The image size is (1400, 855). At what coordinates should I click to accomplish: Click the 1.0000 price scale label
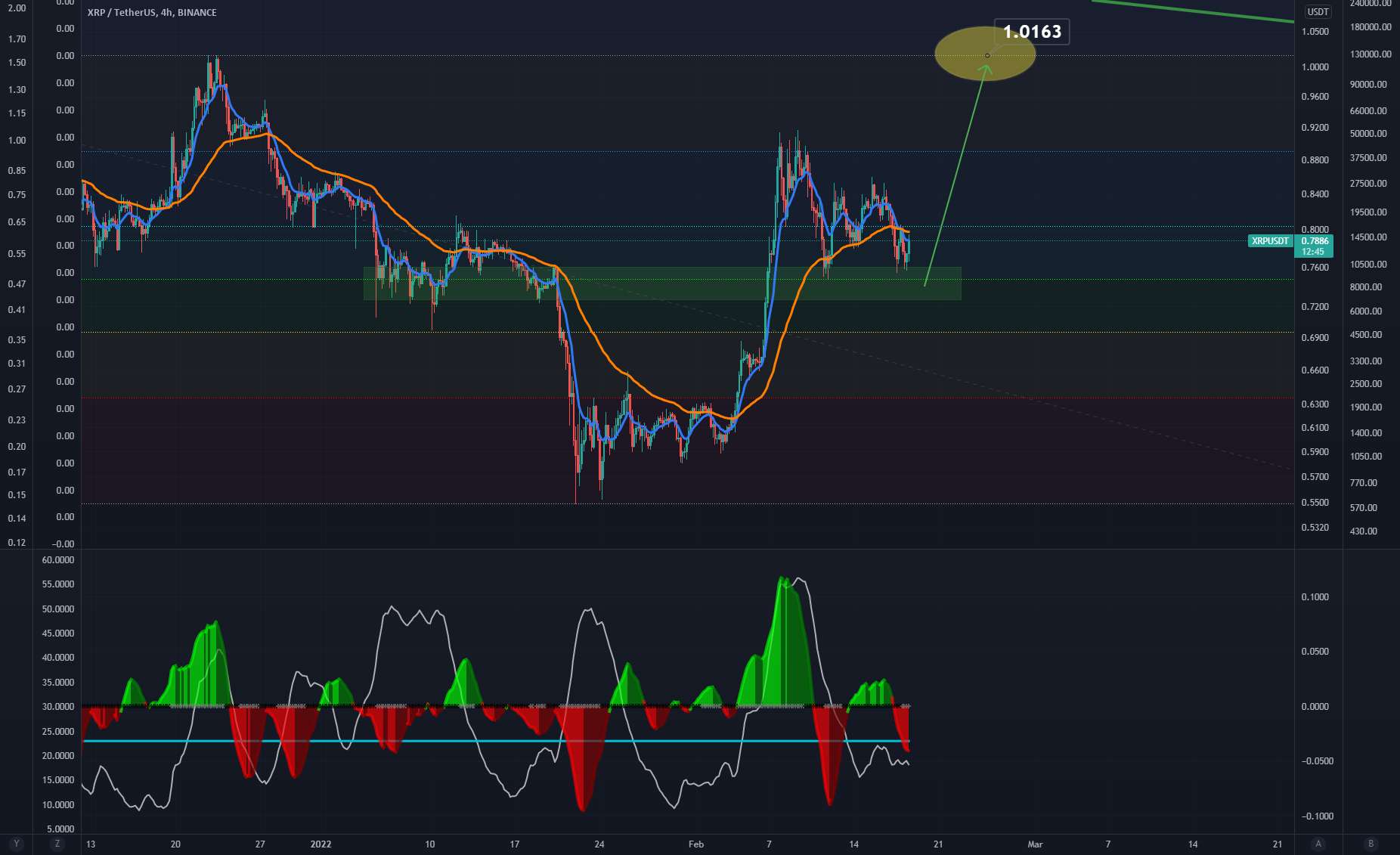(x=1315, y=67)
